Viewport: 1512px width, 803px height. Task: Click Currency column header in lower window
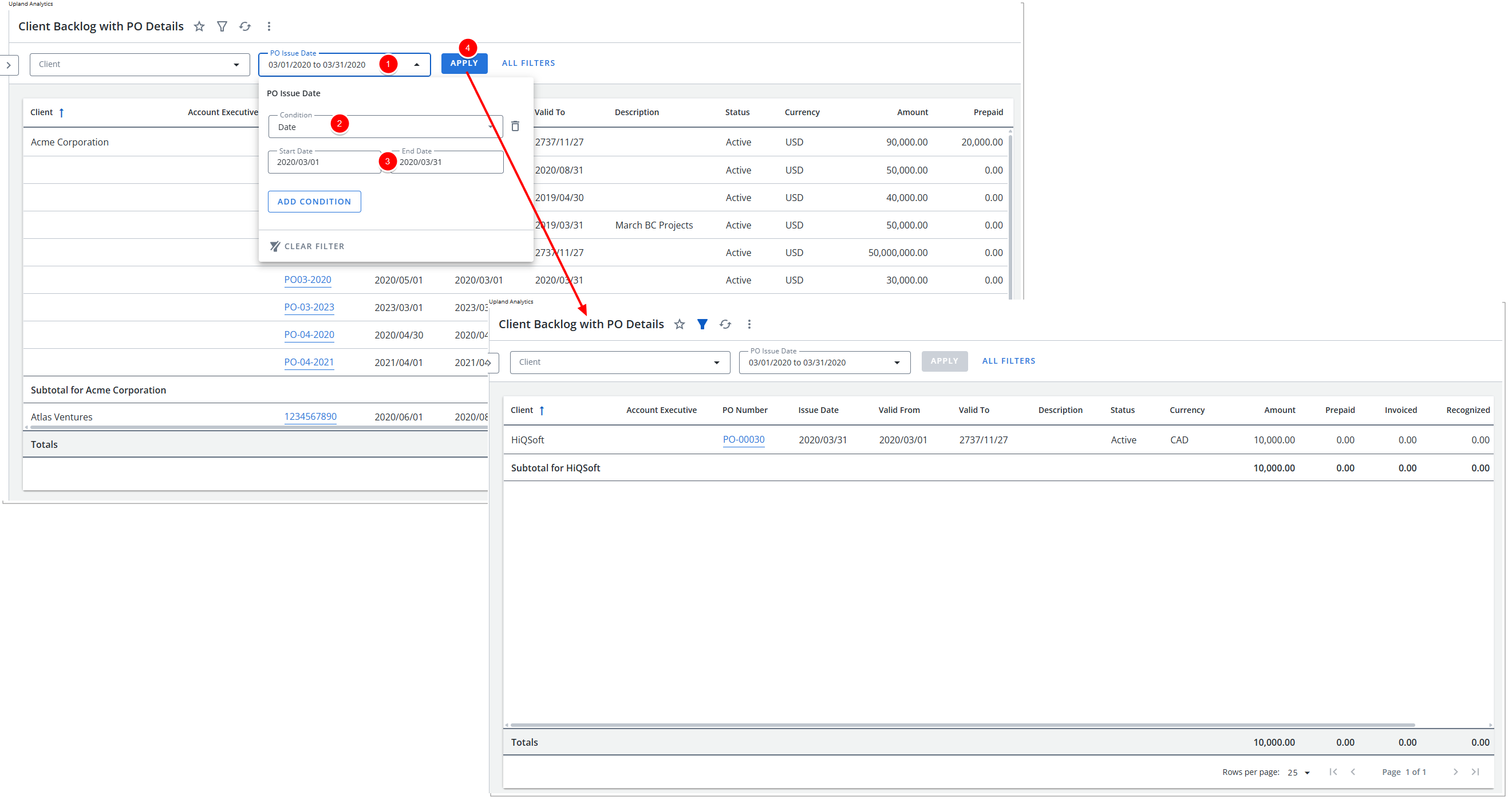point(1187,410)
